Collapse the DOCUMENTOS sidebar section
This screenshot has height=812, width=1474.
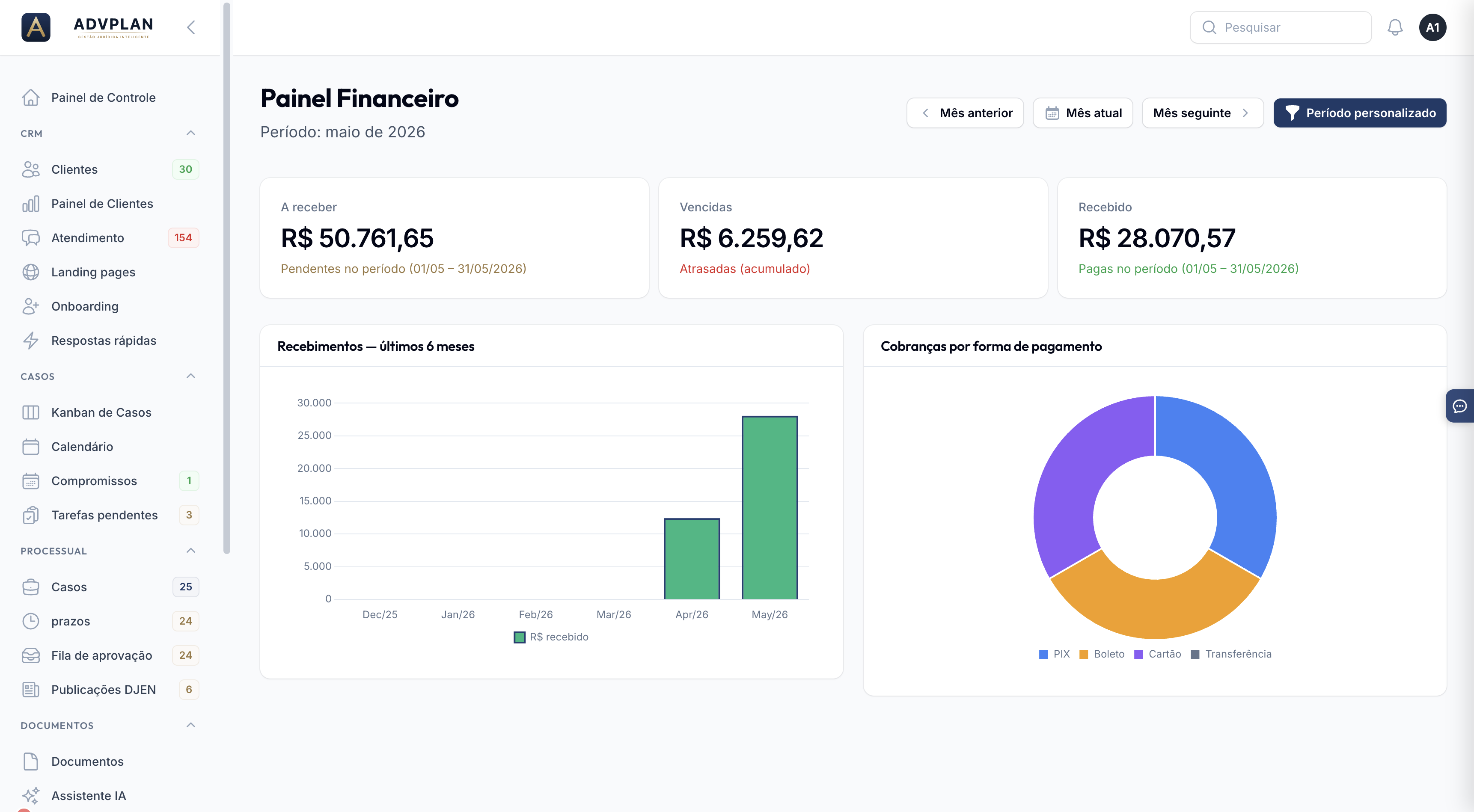point(191,725)
